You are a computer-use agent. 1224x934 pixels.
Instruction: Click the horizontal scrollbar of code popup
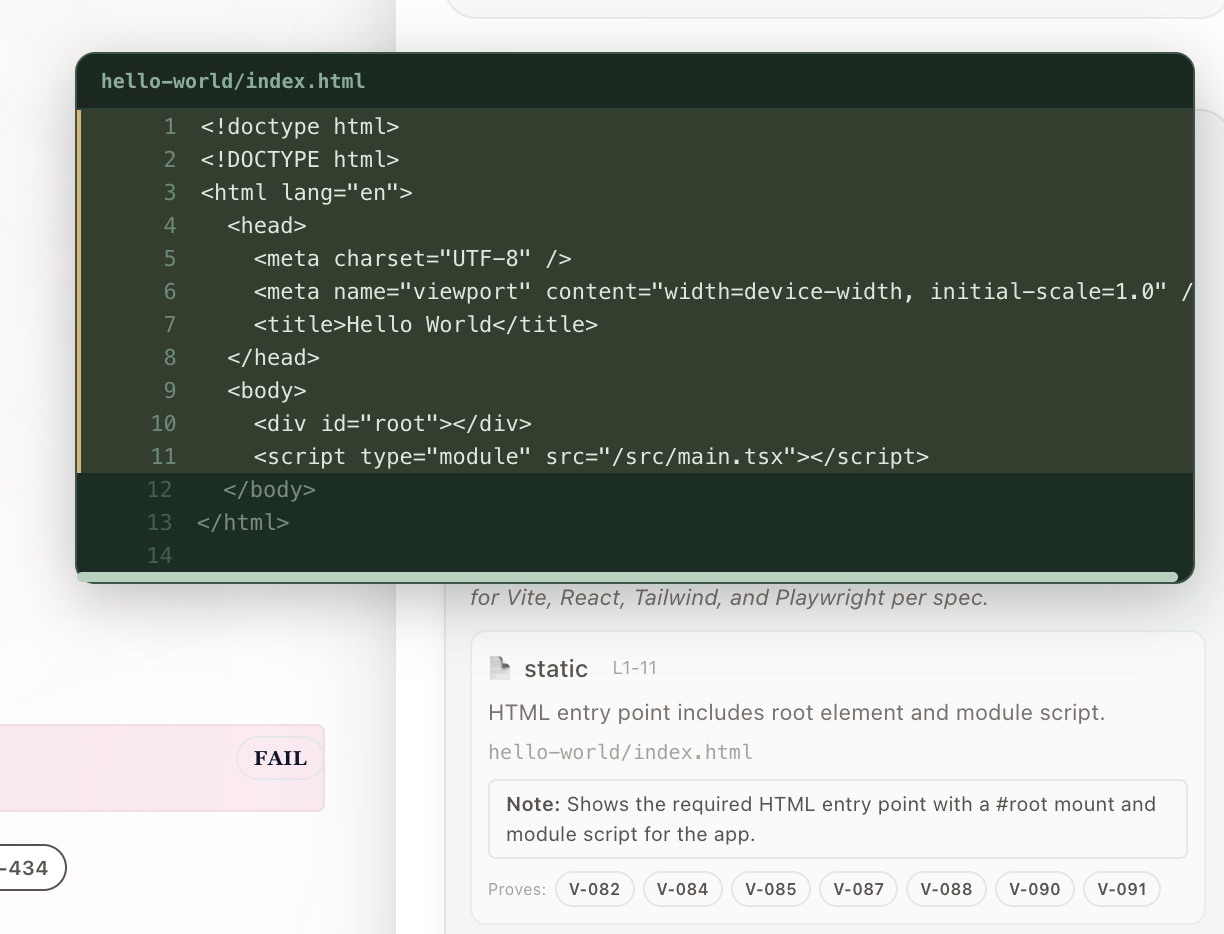click(x=627, y=577)
